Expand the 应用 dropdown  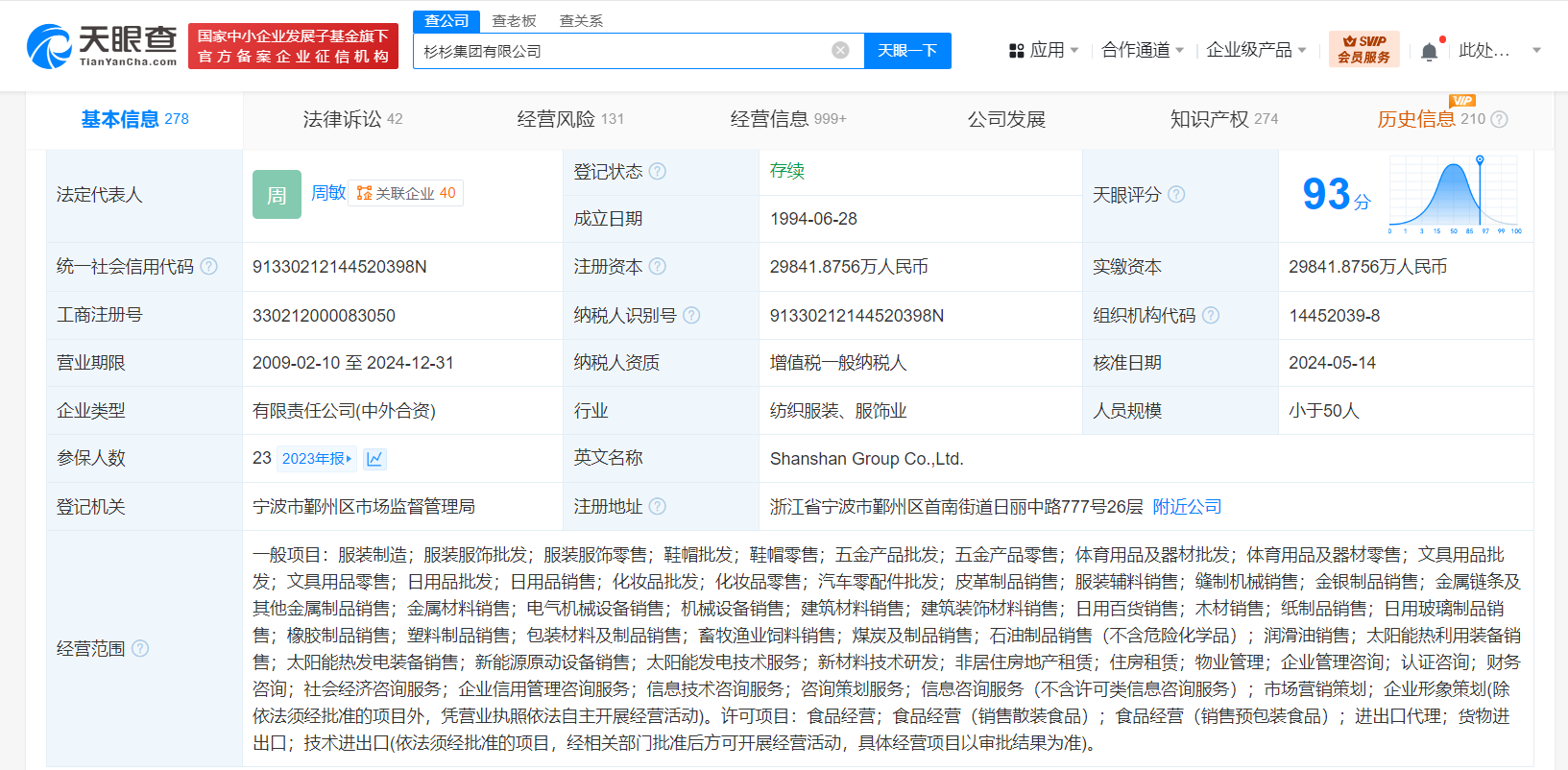pyautogui.click(x=1074, y=51)
